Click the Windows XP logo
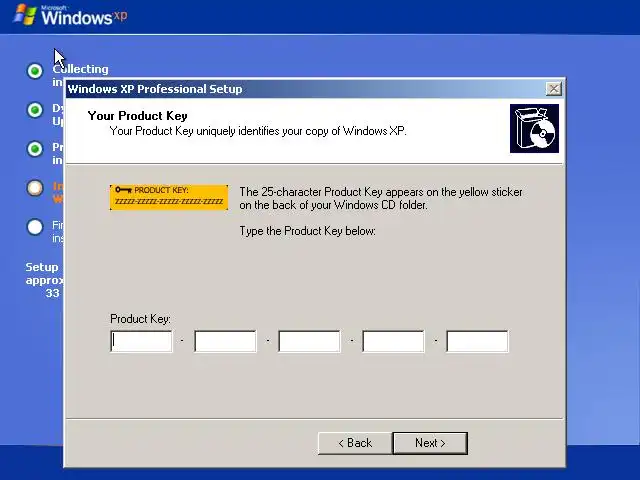640x480 pixels. click(x=70, y=16)
